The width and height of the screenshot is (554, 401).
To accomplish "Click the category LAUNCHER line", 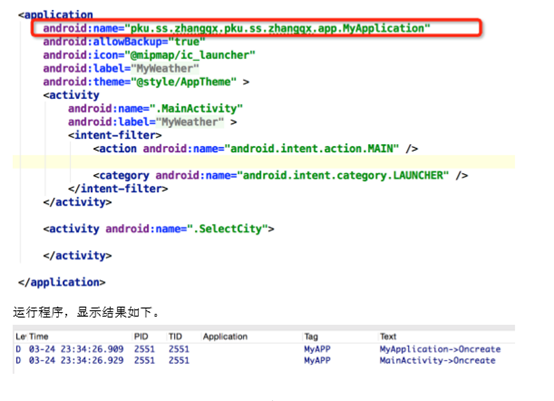I will [x=281, y=176].
